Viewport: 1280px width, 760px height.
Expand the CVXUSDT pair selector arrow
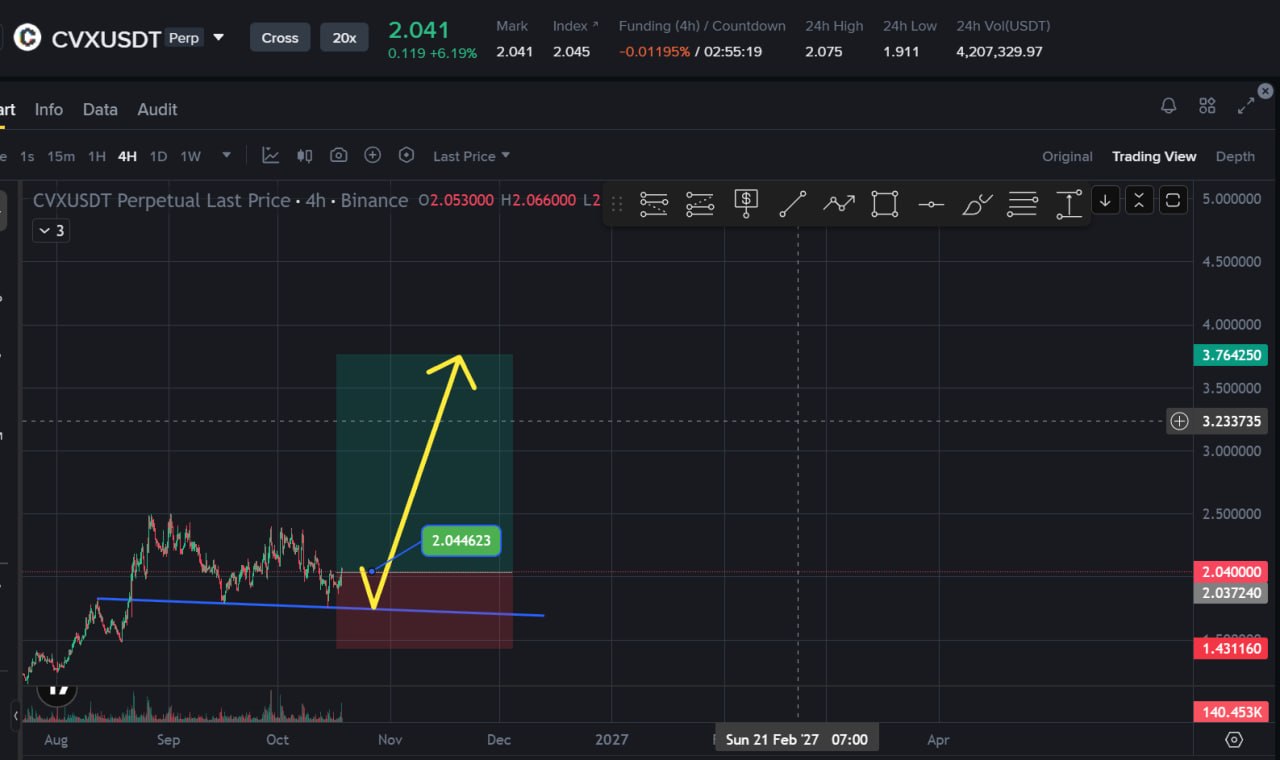point(219,38)
